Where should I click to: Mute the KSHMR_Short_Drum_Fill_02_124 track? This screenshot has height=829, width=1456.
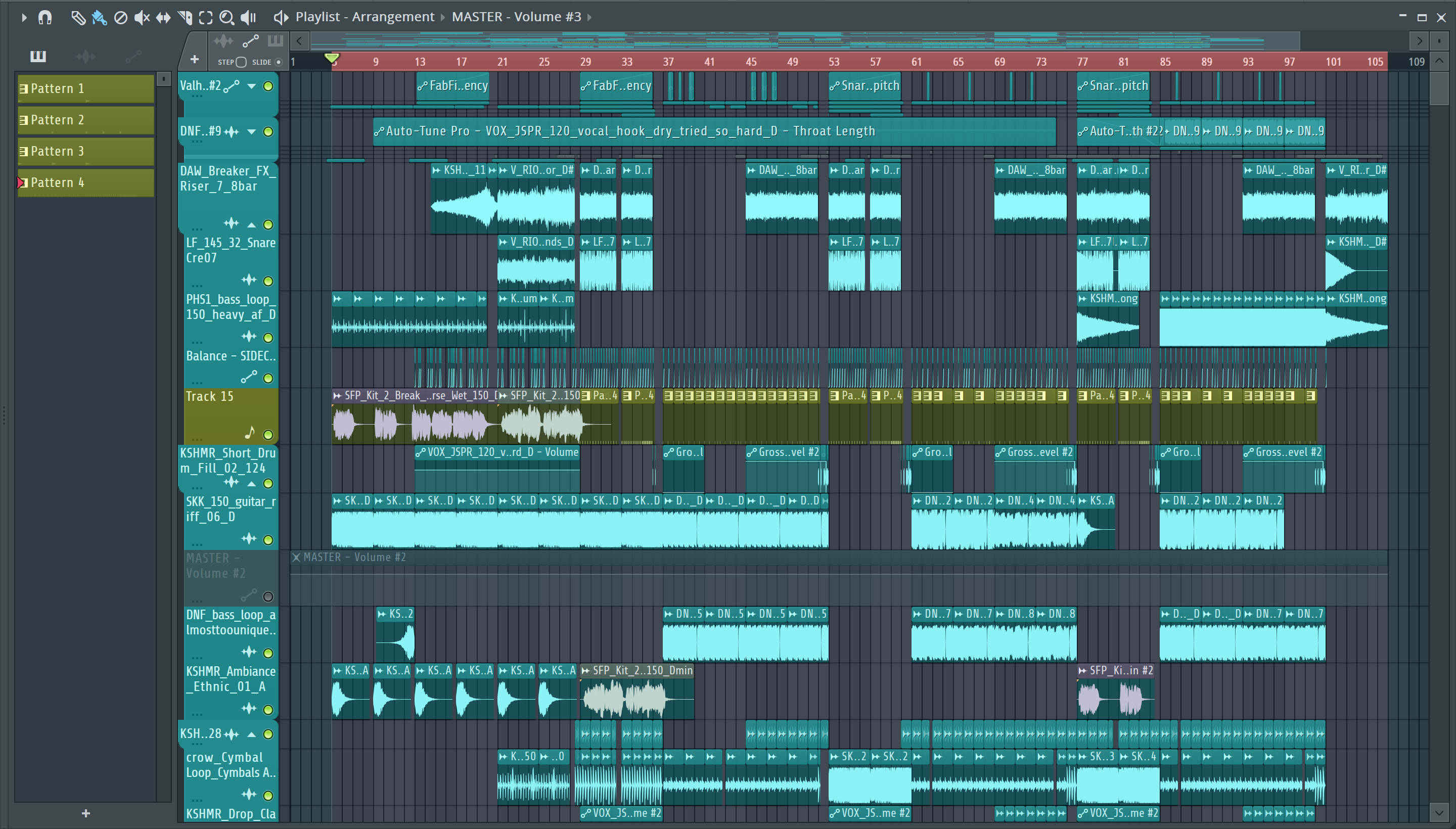pyautogui.click(x=267, y=483)
